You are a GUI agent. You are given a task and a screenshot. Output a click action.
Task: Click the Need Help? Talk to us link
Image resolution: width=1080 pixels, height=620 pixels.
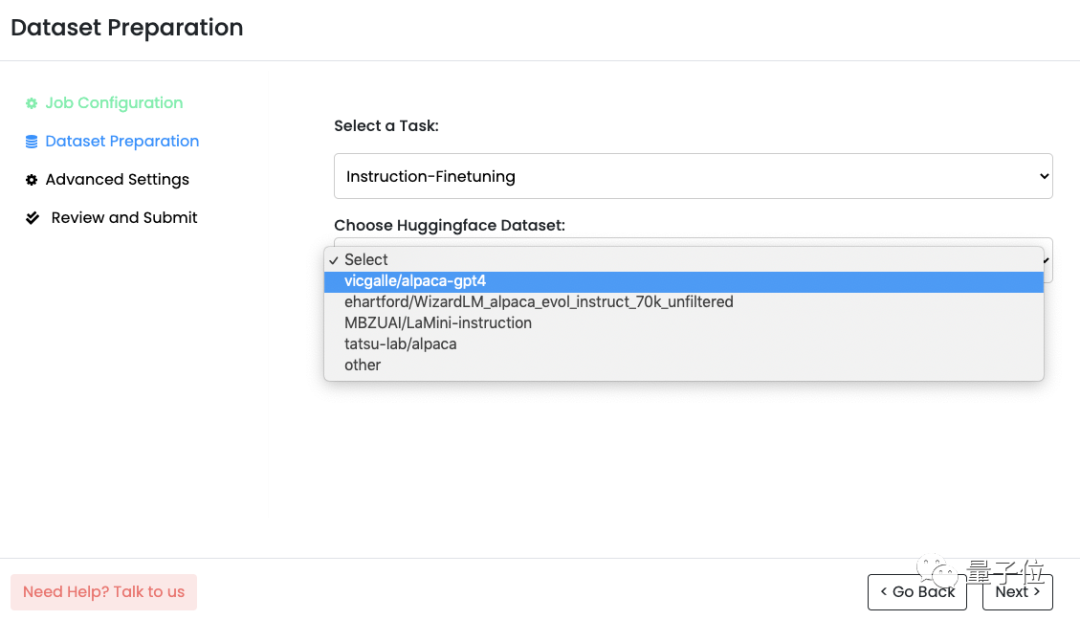point(104,592)
